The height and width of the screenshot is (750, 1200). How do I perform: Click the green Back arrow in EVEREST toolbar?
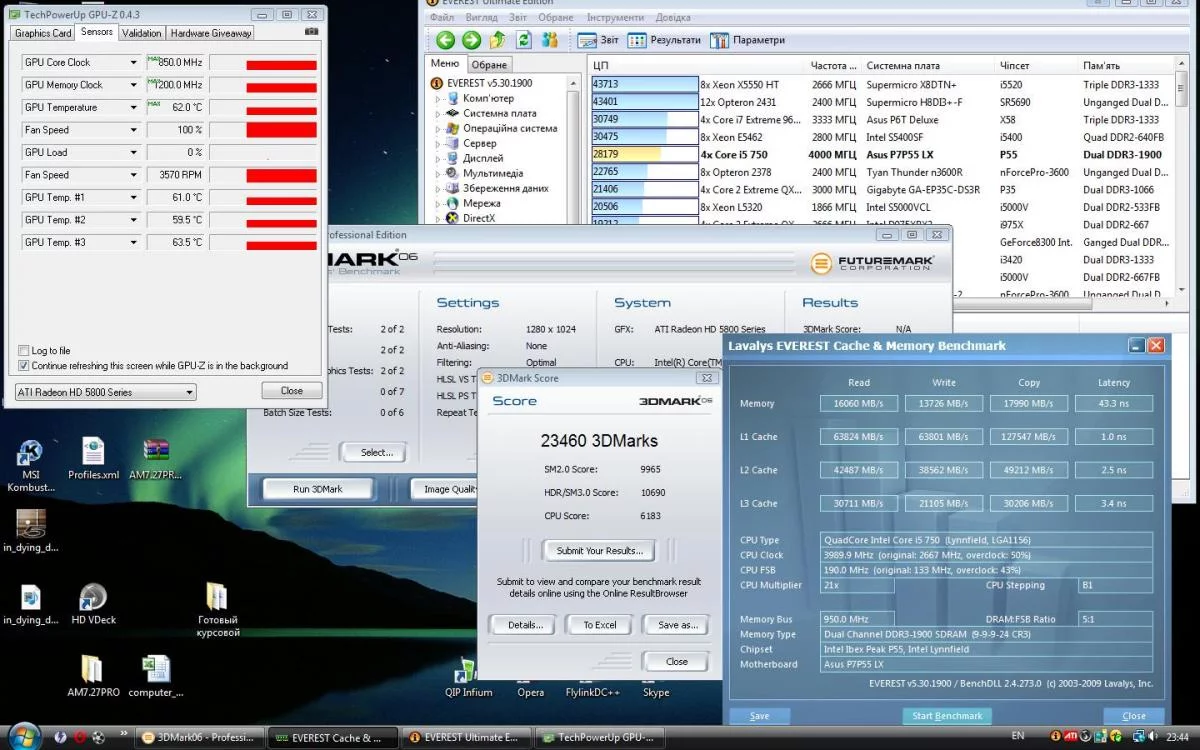pyautogui.click(x=445, y=40)
